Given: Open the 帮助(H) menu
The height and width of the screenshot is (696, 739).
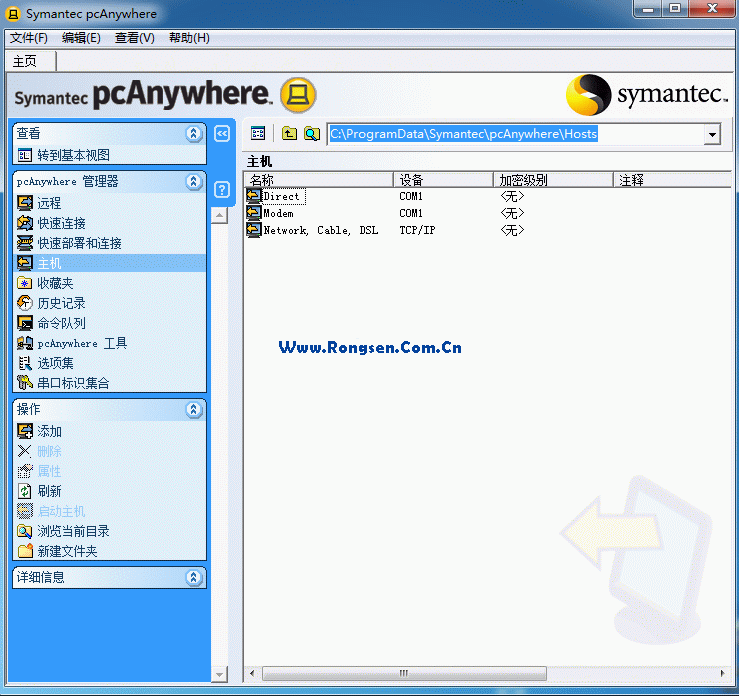Looking at the screenshot, I should [189, 38].
